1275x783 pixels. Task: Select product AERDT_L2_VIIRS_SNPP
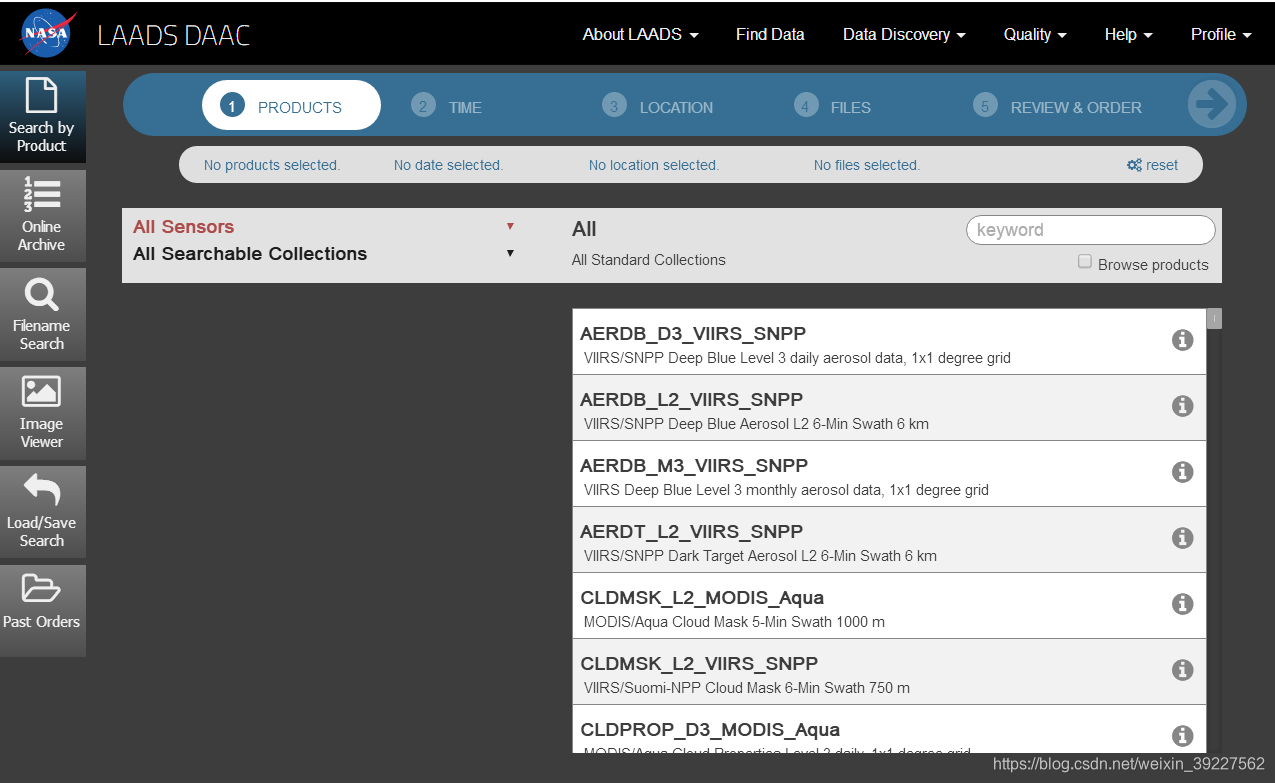point(889,540)
